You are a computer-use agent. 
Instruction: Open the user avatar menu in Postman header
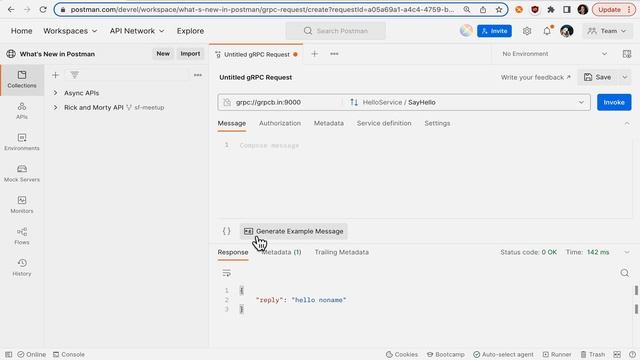567,31
